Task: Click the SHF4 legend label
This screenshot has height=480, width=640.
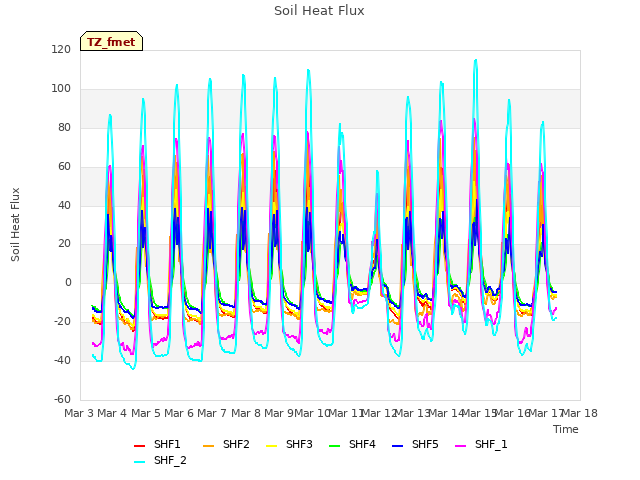Action: coord(362,444)
